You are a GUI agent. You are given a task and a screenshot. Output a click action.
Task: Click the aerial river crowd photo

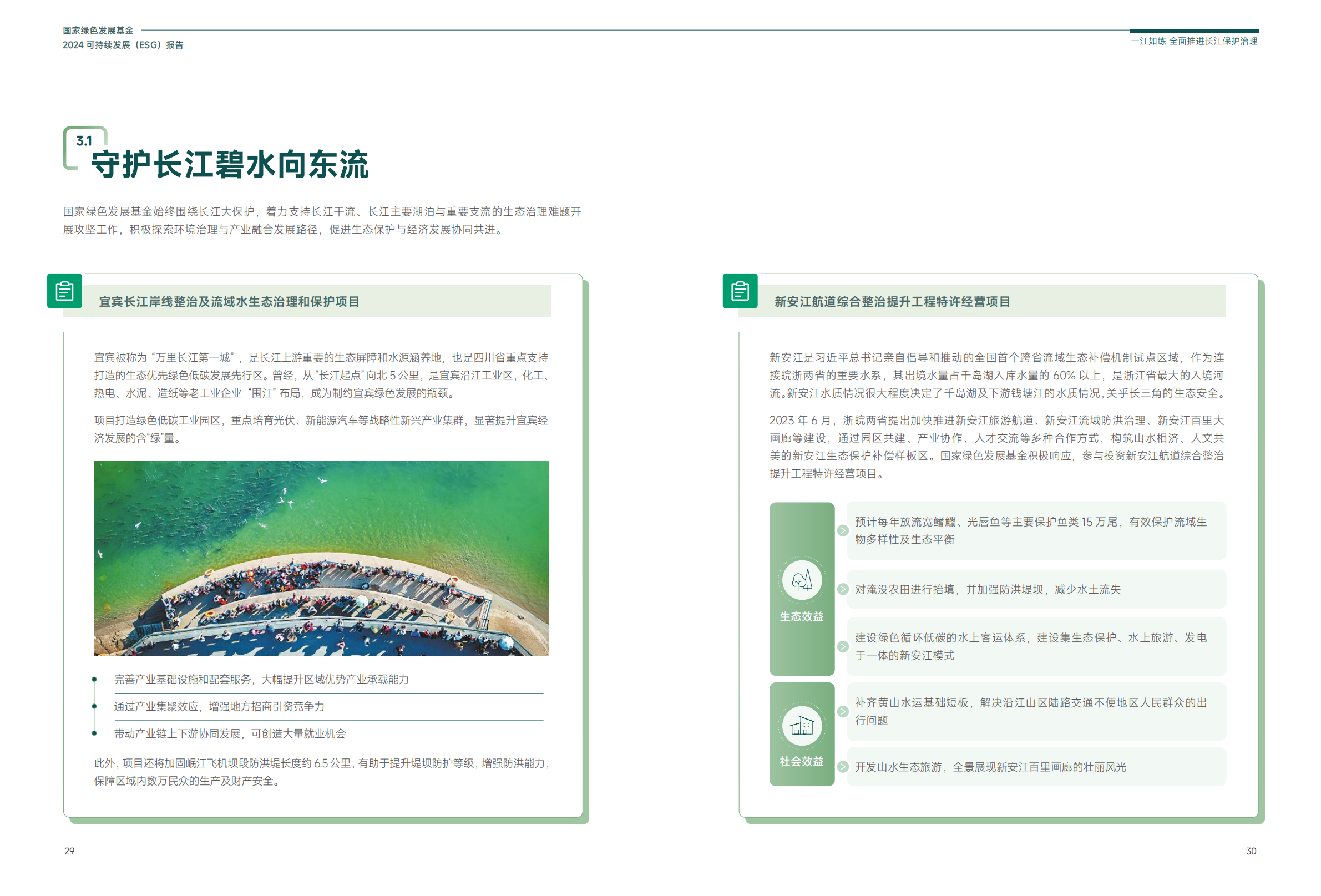pos(321,558)
